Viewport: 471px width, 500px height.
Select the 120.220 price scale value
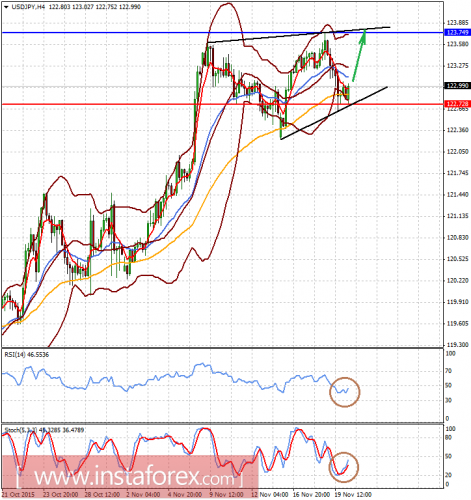point(457,280)
